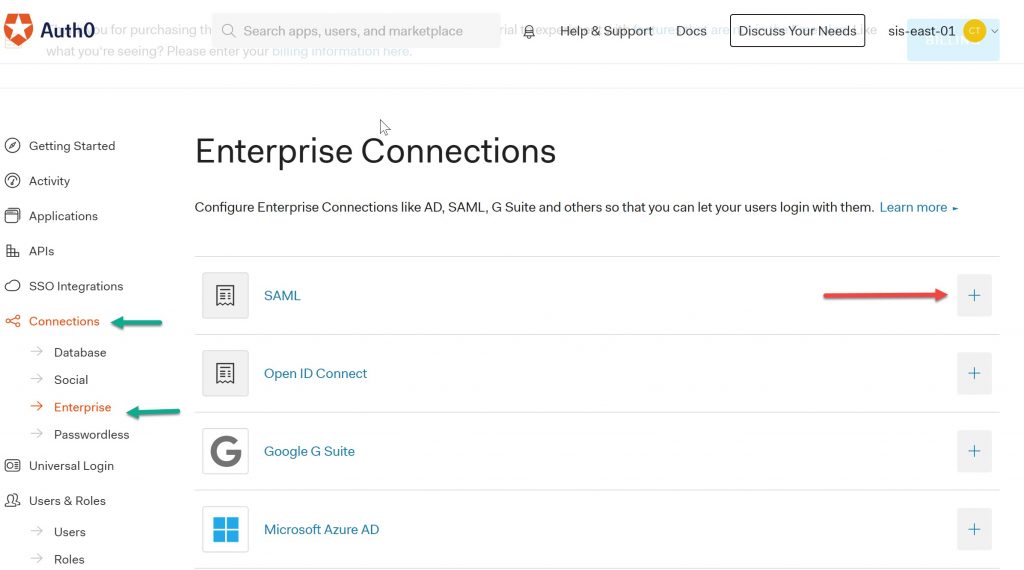Screen dimensions: 1024x570
Task: Add a new SAML connection
Action: tap(974, 295)
